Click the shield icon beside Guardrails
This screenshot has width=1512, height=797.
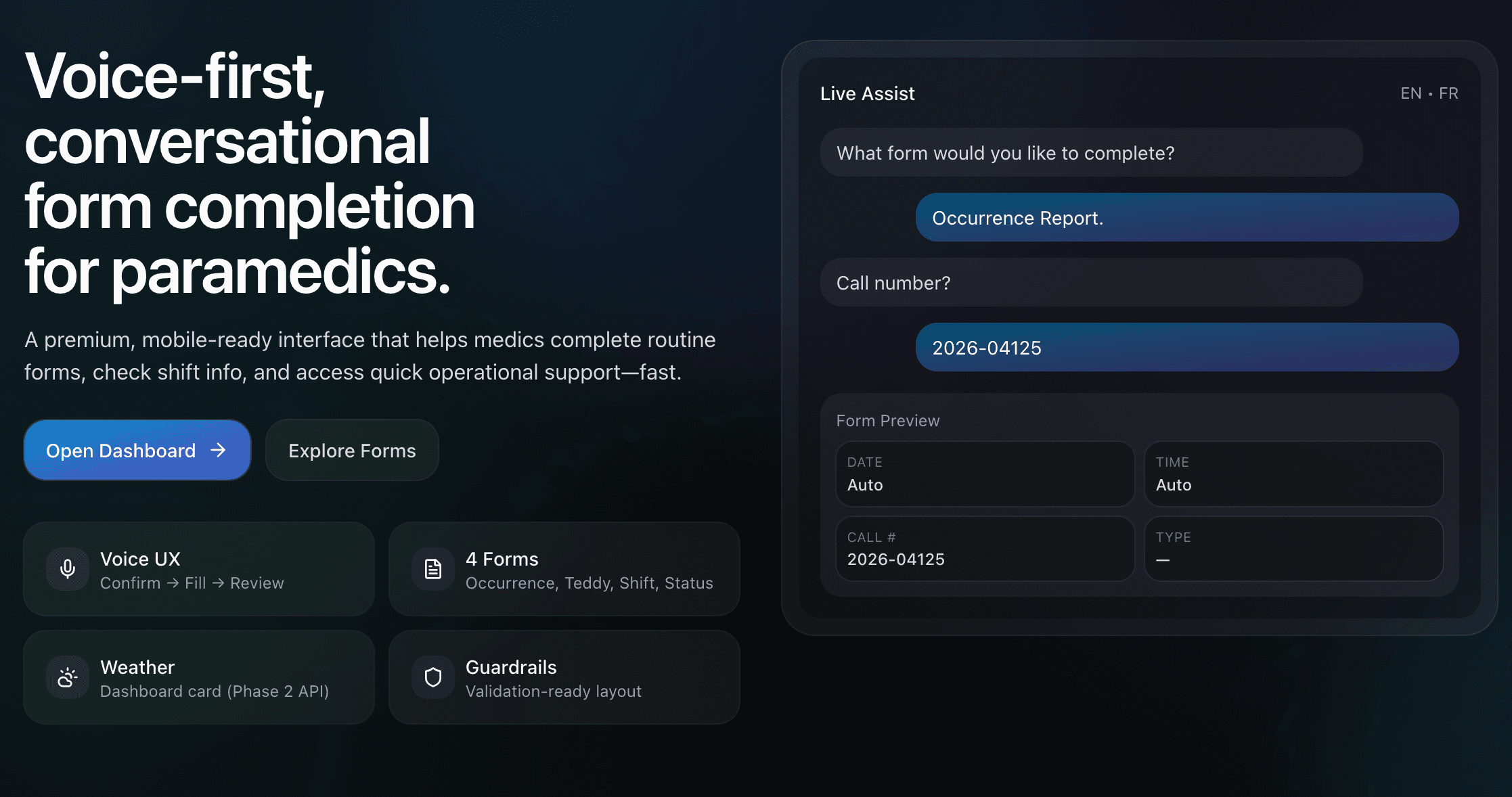click(x=433, y=677)
